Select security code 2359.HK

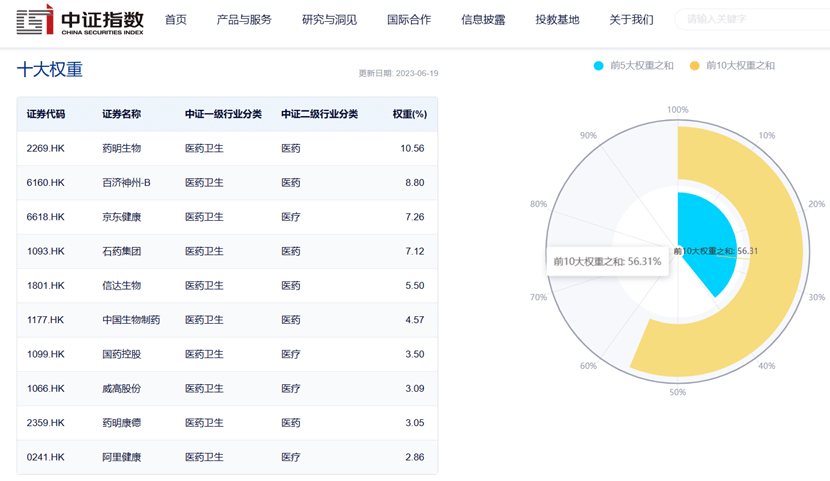(46, 423)
